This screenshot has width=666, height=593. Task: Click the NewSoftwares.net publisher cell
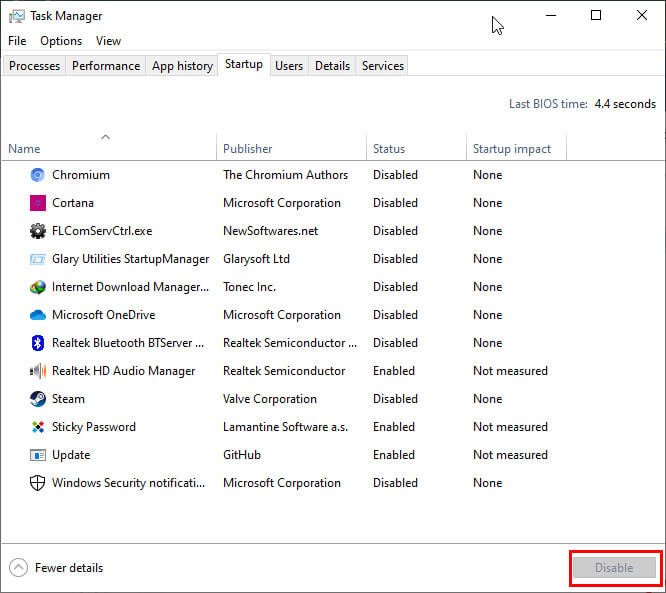(271, 231)
